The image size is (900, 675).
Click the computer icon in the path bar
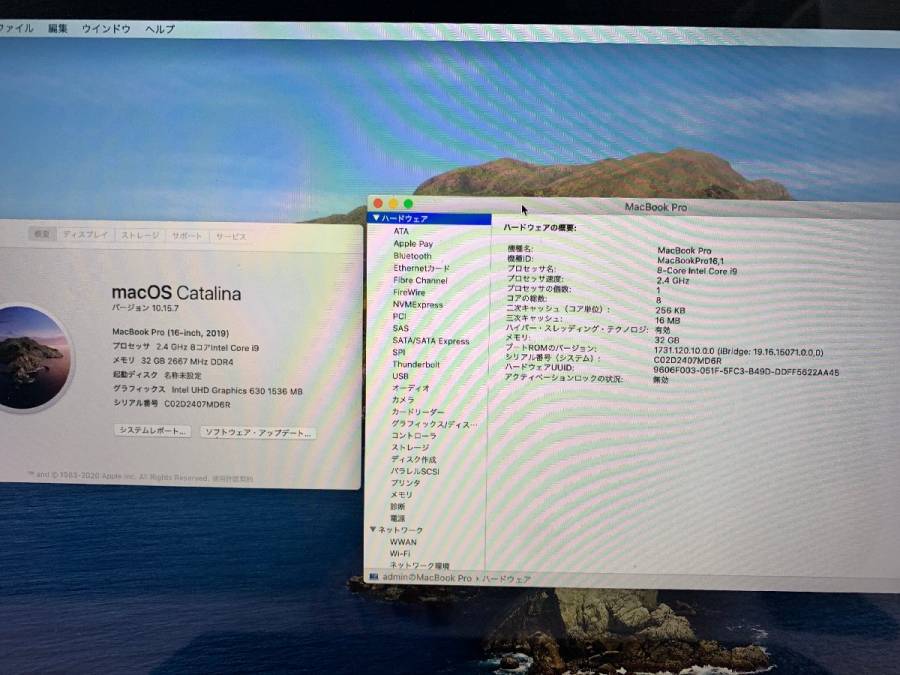[x=374, y=576]
